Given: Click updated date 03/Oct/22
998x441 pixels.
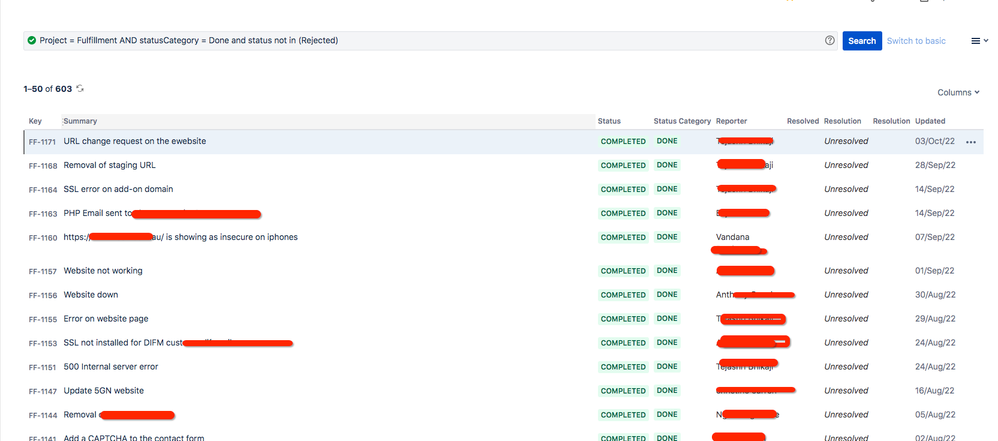Looking at the screenshot, I should tap(935, 141).
